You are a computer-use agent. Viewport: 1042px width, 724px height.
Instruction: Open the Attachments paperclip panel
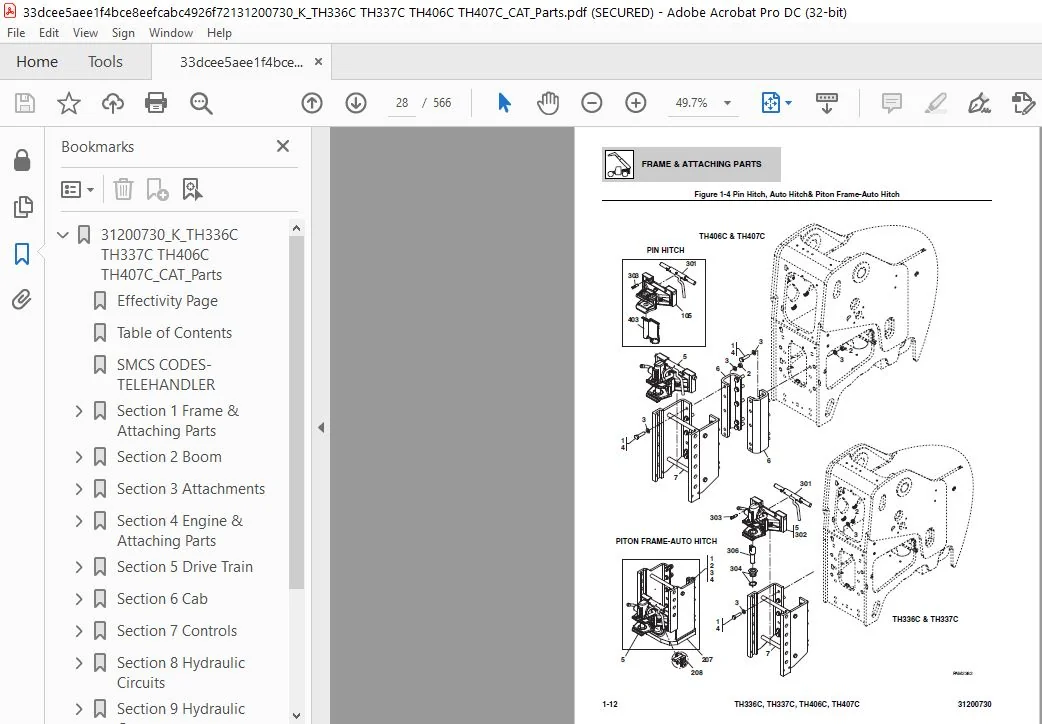[22, 300]
